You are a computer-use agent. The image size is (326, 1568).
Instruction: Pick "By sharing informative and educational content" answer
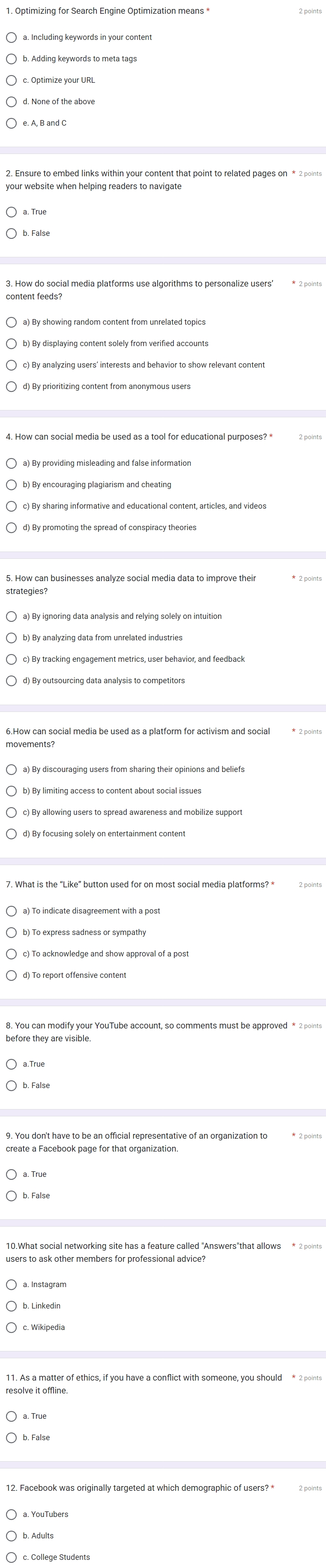tap(11, 506)
